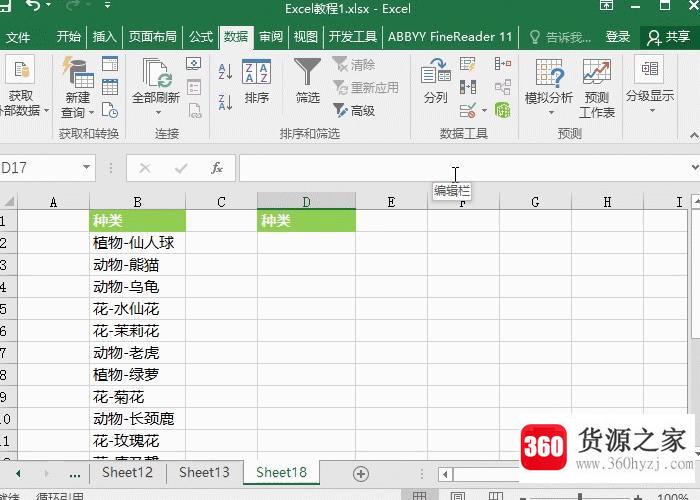
Task: Select column B header
Action: (x=138, y=202)
